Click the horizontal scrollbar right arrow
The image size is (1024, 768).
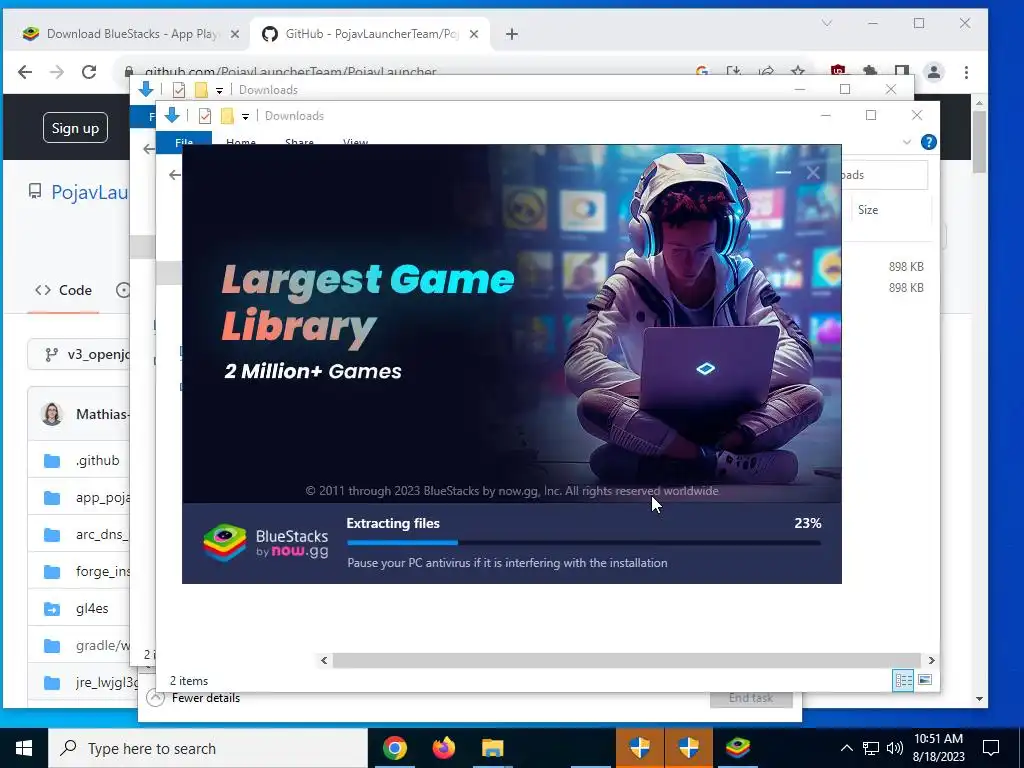click(931, 660)
